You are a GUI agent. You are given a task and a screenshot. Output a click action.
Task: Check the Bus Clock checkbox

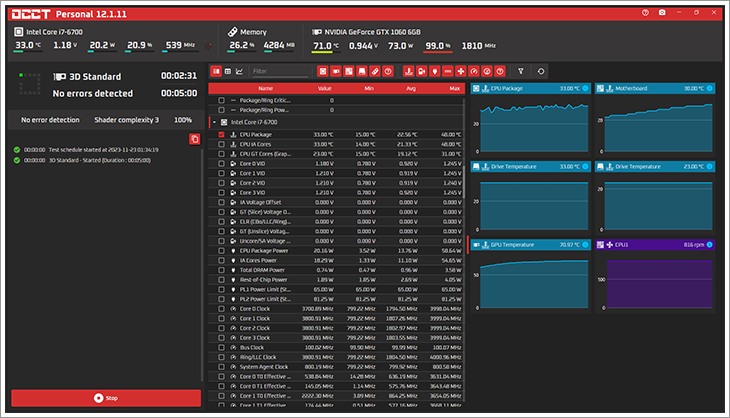[x=222, y=348]
